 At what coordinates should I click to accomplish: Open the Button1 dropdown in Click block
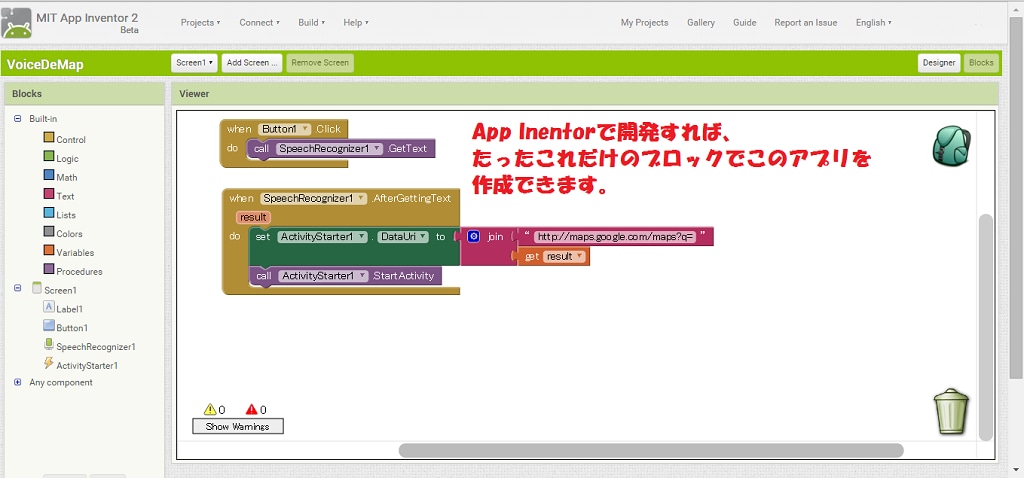point(285,129)
